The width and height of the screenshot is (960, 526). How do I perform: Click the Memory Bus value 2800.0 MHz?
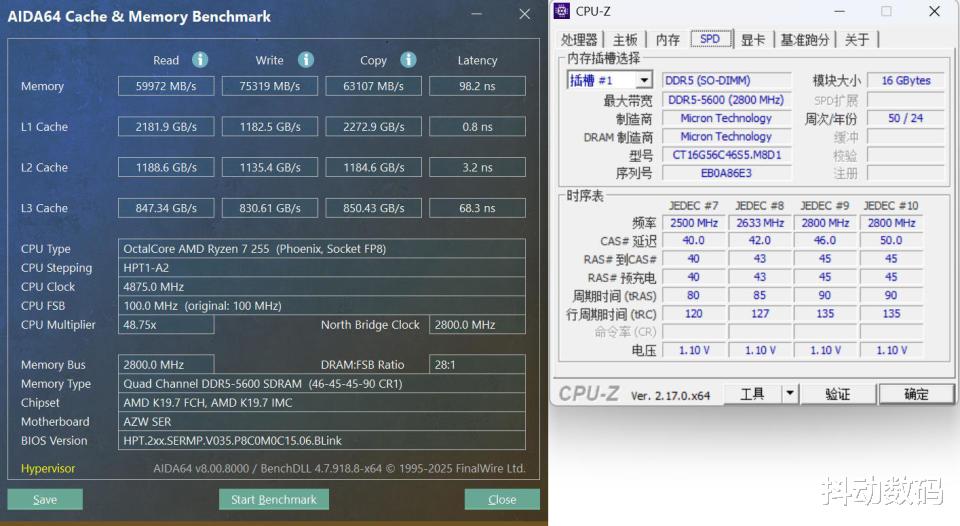[x=166, y=364]
